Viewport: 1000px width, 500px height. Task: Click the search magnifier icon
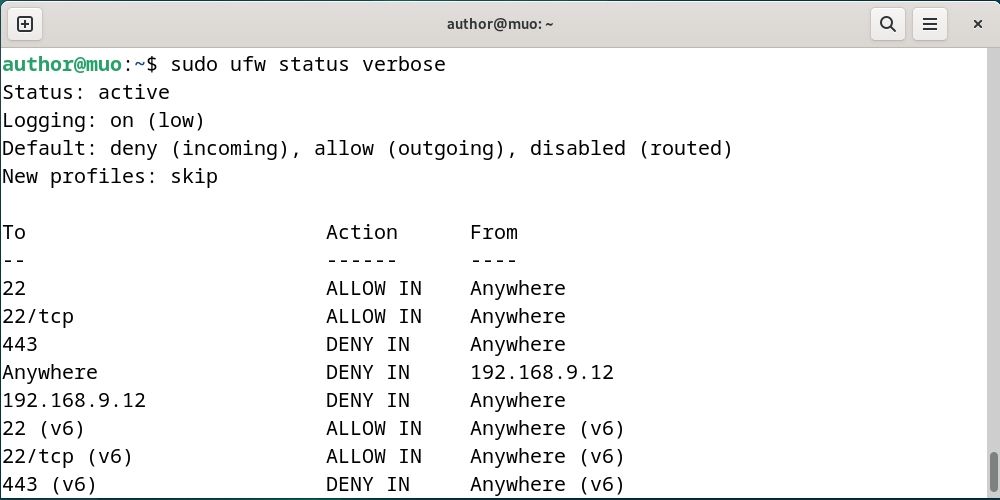click(x=886, y=23)
